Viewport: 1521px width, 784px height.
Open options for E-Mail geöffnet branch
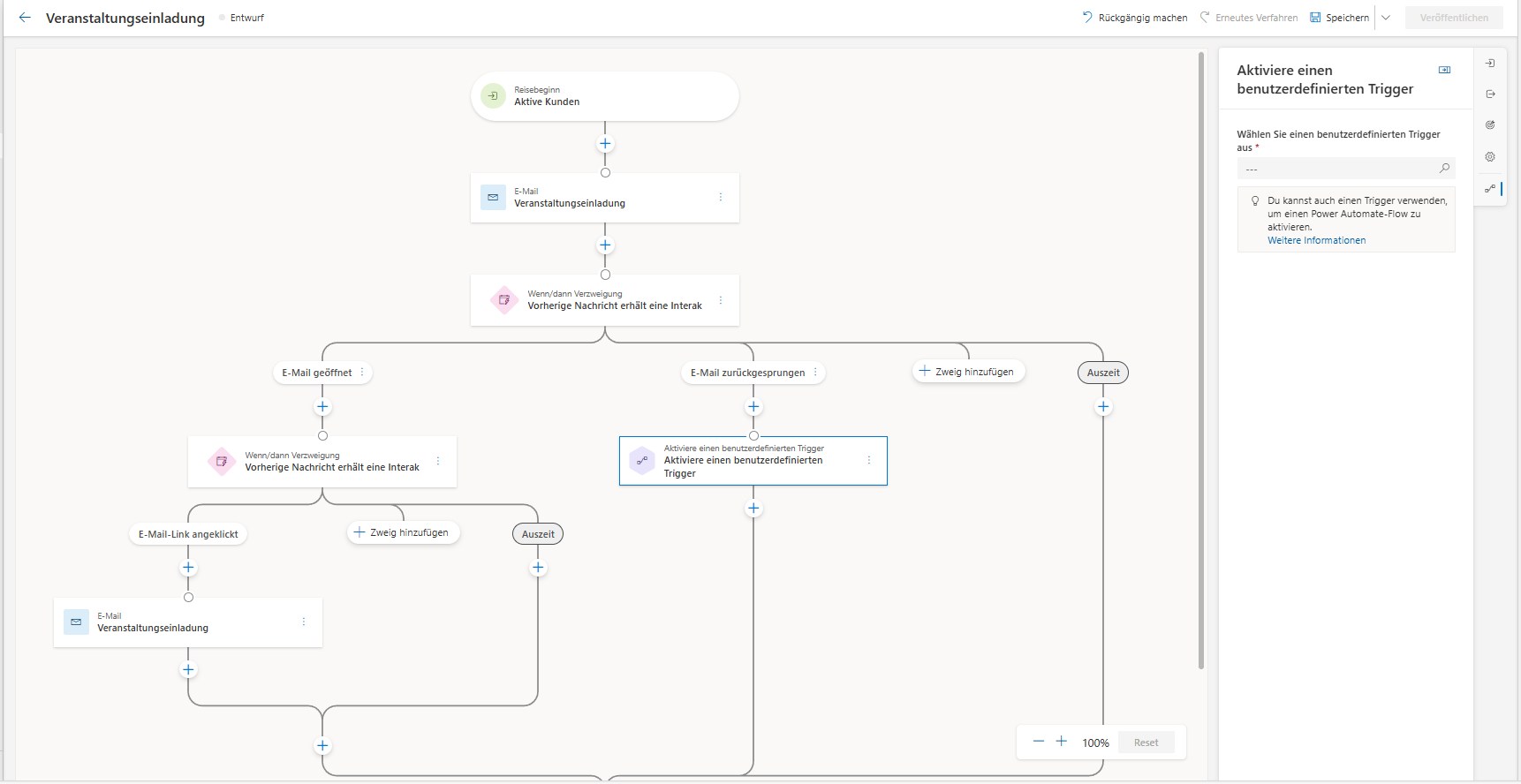click(x=362, y=373)
